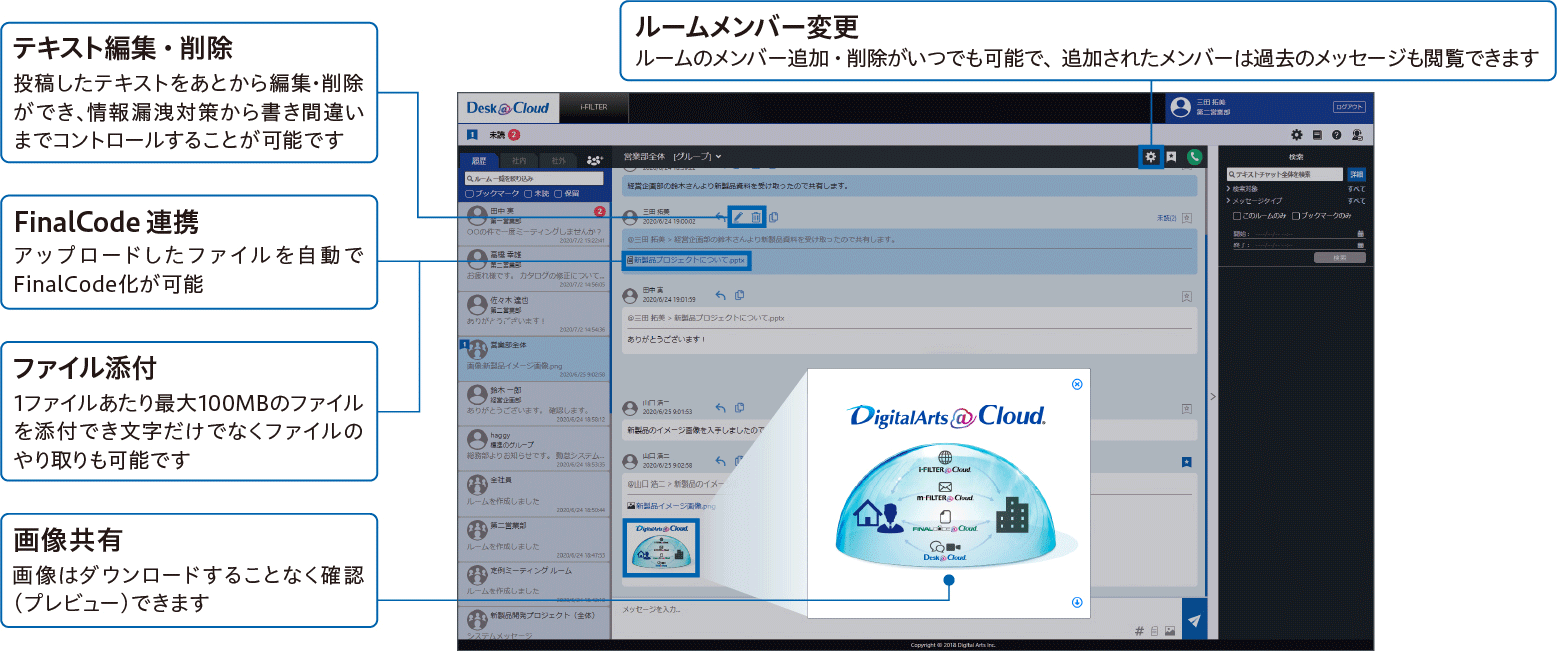
Task: Filter rooms using ルーム一覧を絞り込み field
Action: pyautogui.click(x=534, y=178)
